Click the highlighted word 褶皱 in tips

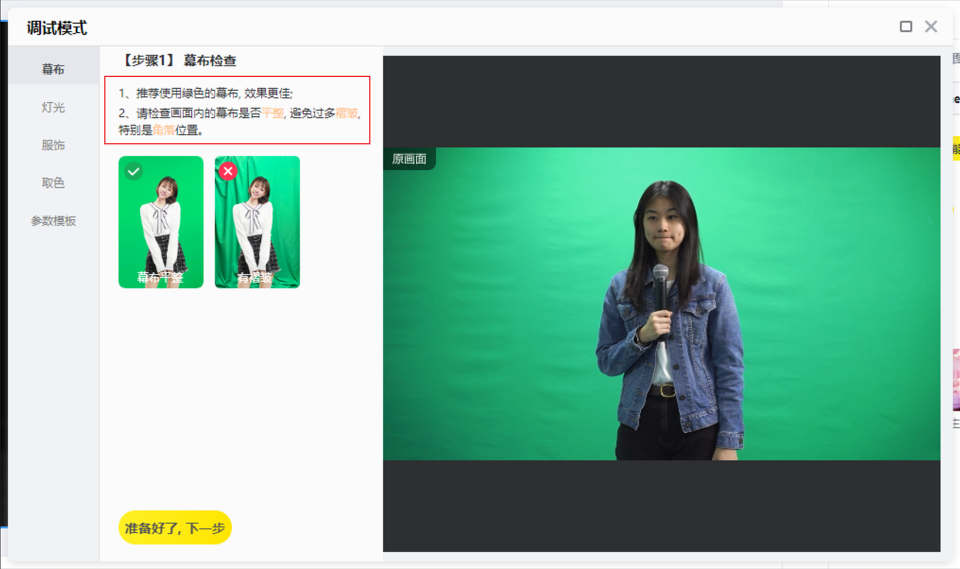[347, 113]
